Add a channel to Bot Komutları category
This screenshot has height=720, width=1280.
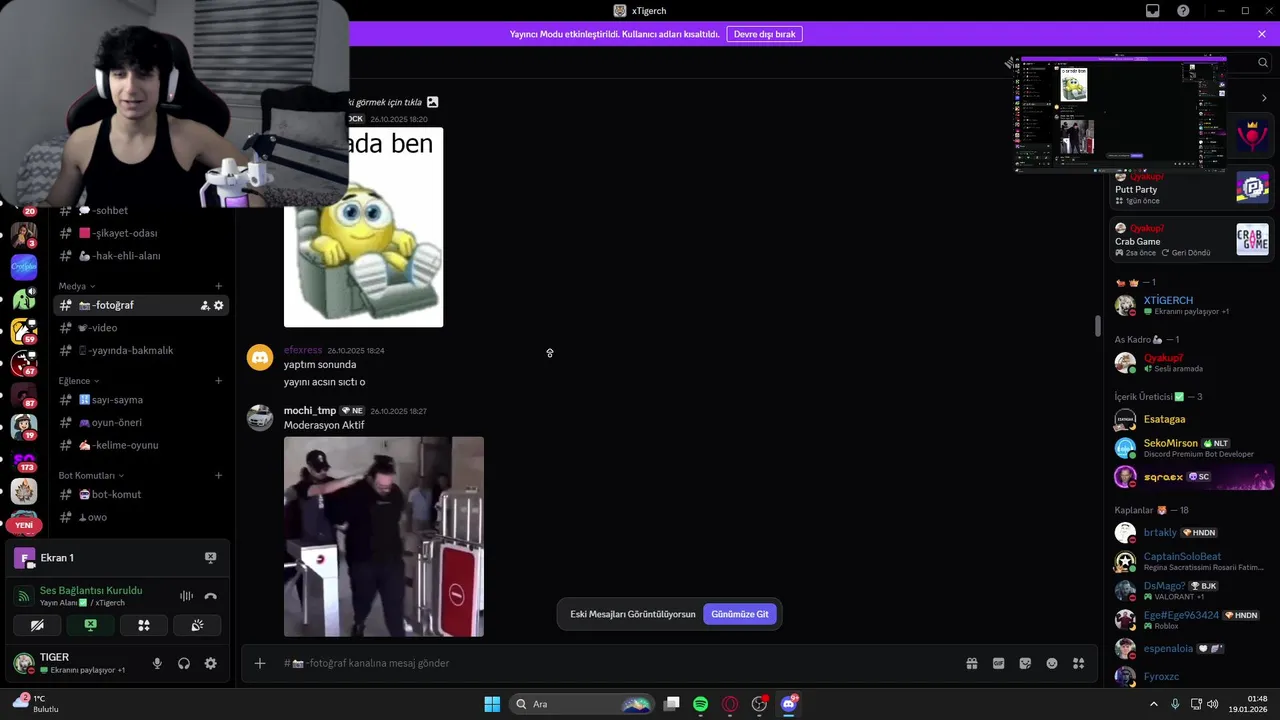219,476
